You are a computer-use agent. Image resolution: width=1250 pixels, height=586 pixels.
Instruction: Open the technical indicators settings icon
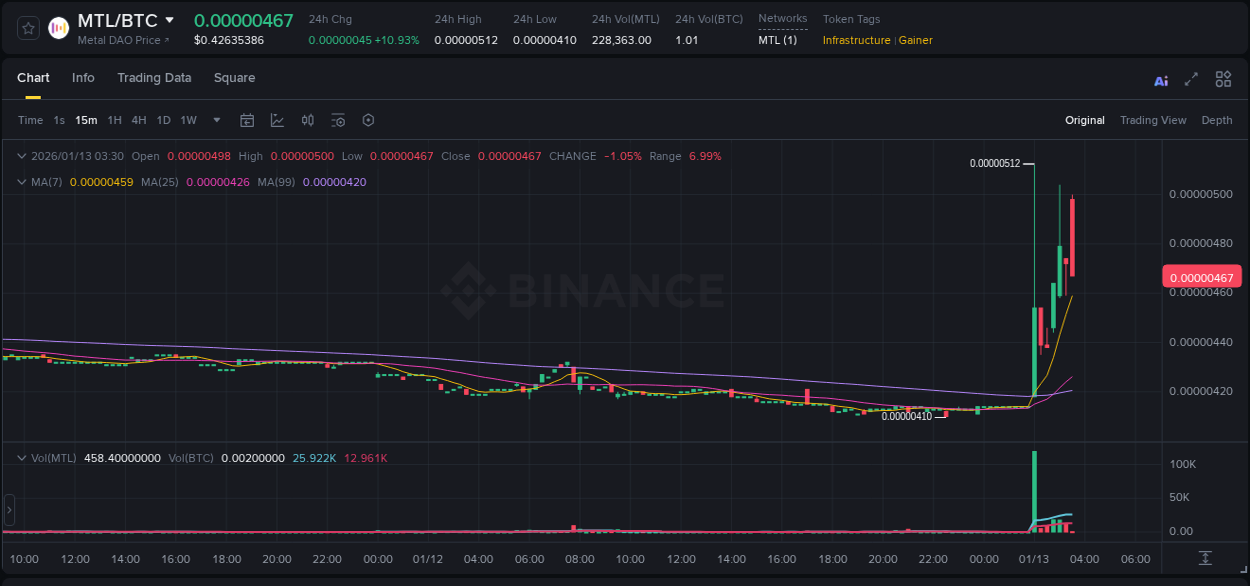(338, 120)
